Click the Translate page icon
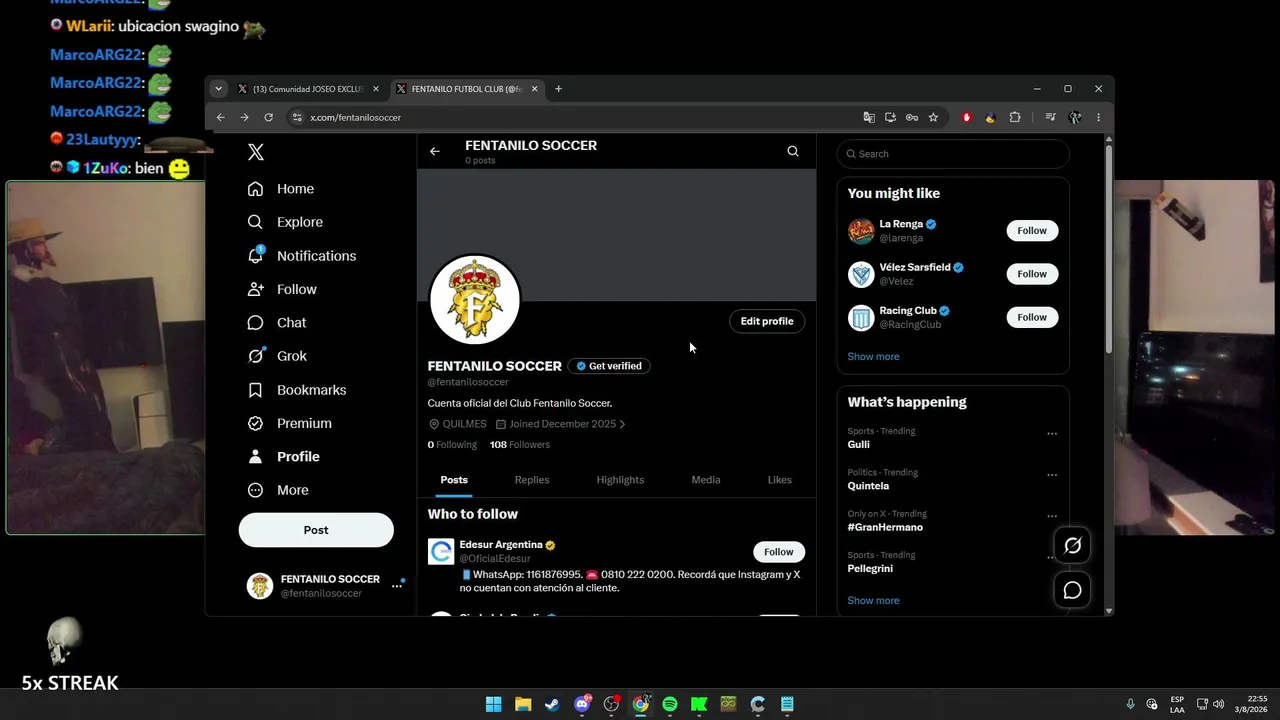Screen dimensions: 1280x720 pos(869,117)
